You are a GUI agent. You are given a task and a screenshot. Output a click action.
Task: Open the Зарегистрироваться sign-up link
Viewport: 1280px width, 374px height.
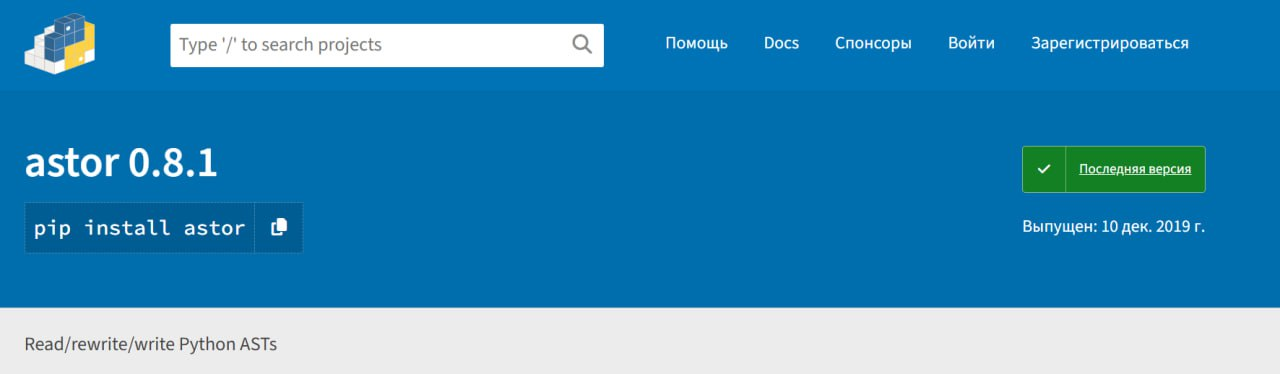1110,43
